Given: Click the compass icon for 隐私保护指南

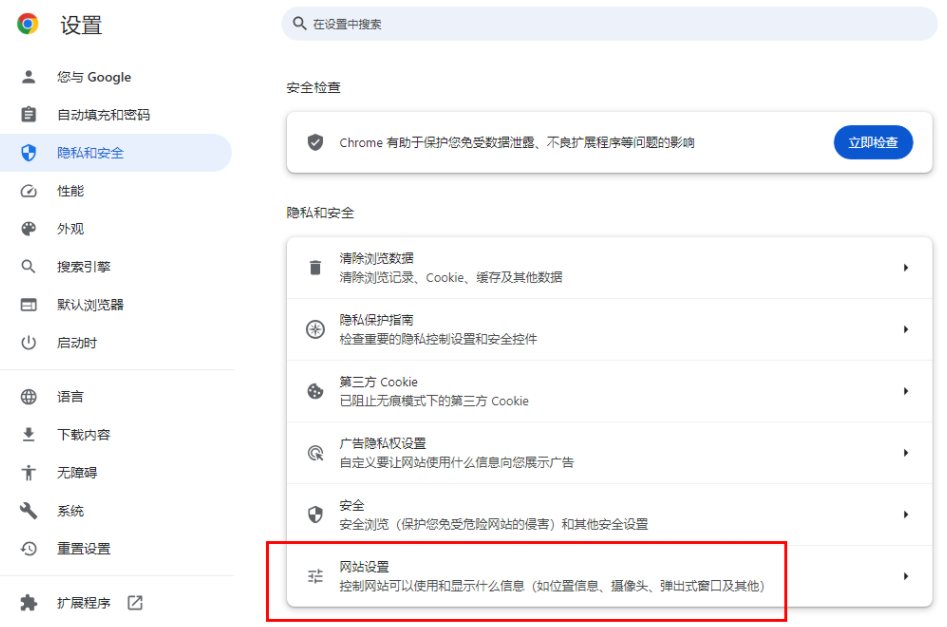Looking at the screenshot, I should [x=315, y=329].
